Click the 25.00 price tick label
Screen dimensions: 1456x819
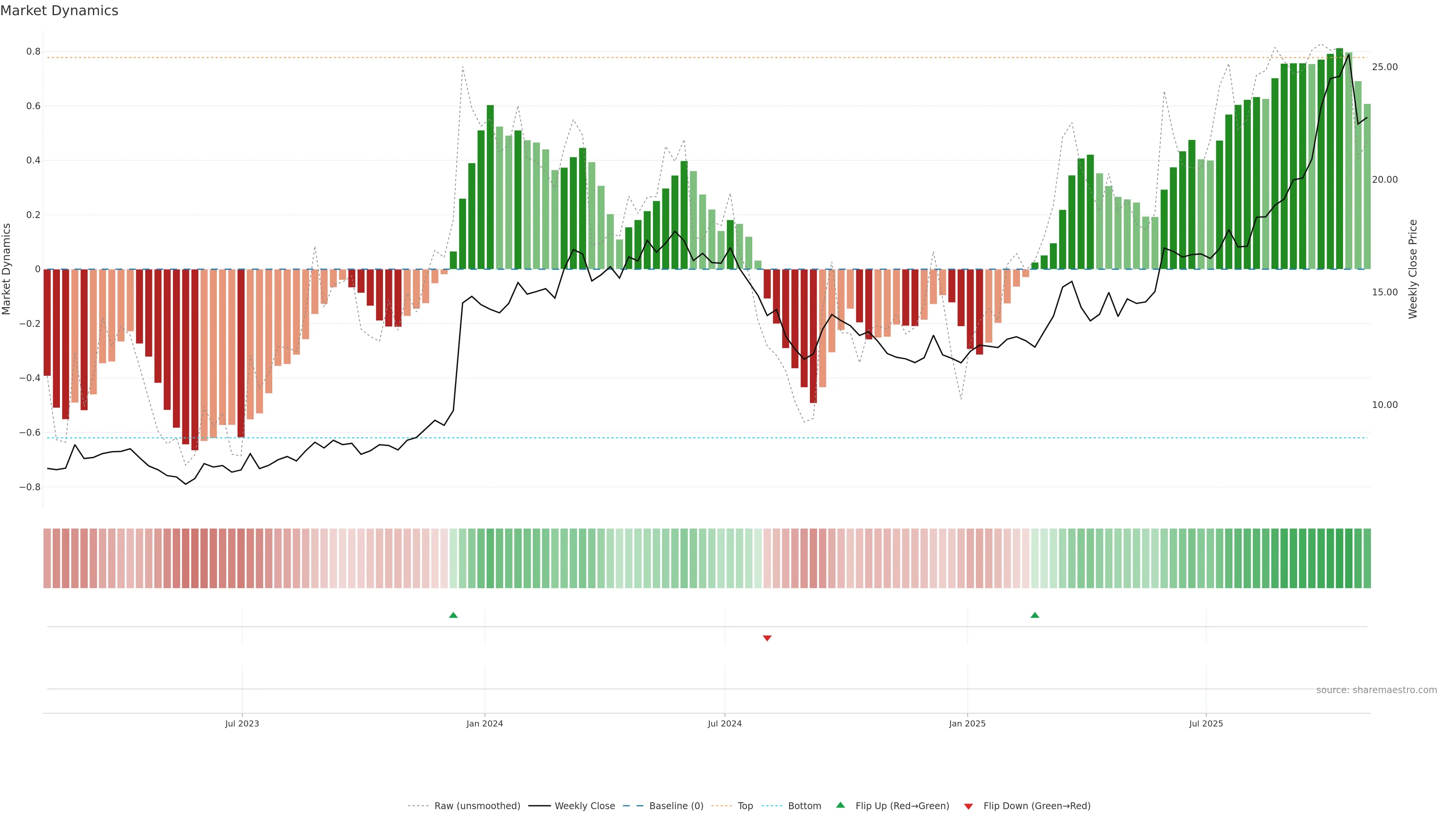pos(1384,67)
